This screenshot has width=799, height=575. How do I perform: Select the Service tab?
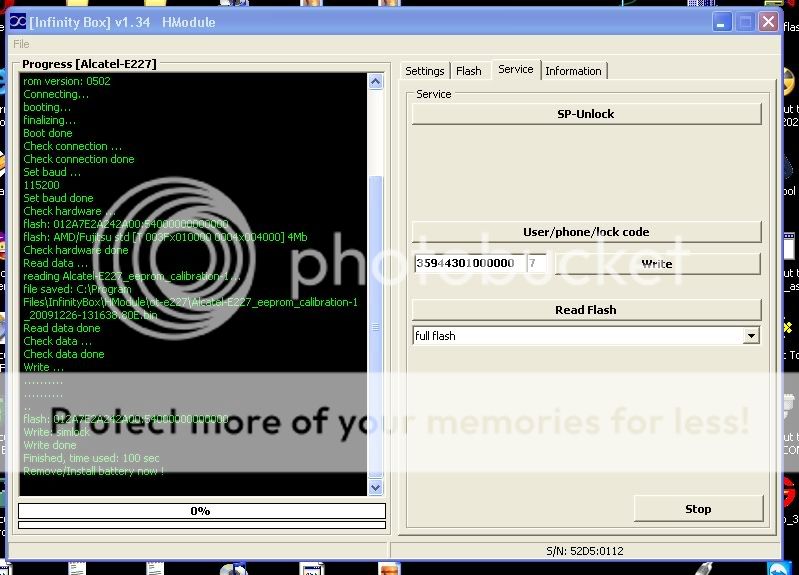click(x=515, y=70)
